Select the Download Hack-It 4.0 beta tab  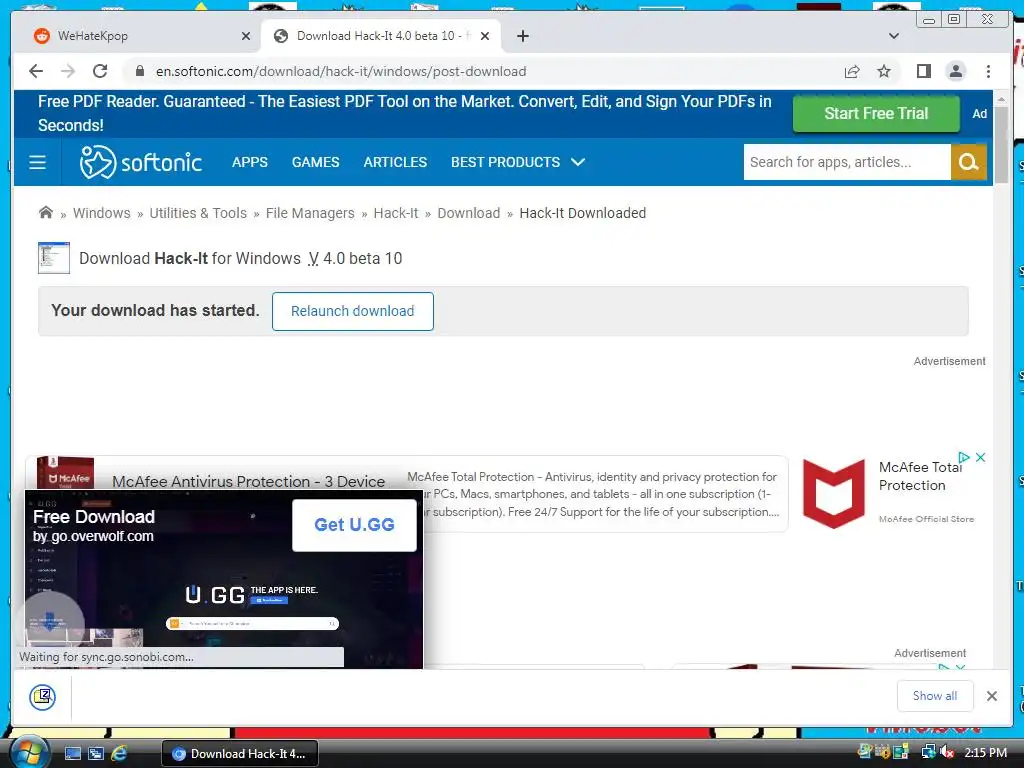pos(381,36)
